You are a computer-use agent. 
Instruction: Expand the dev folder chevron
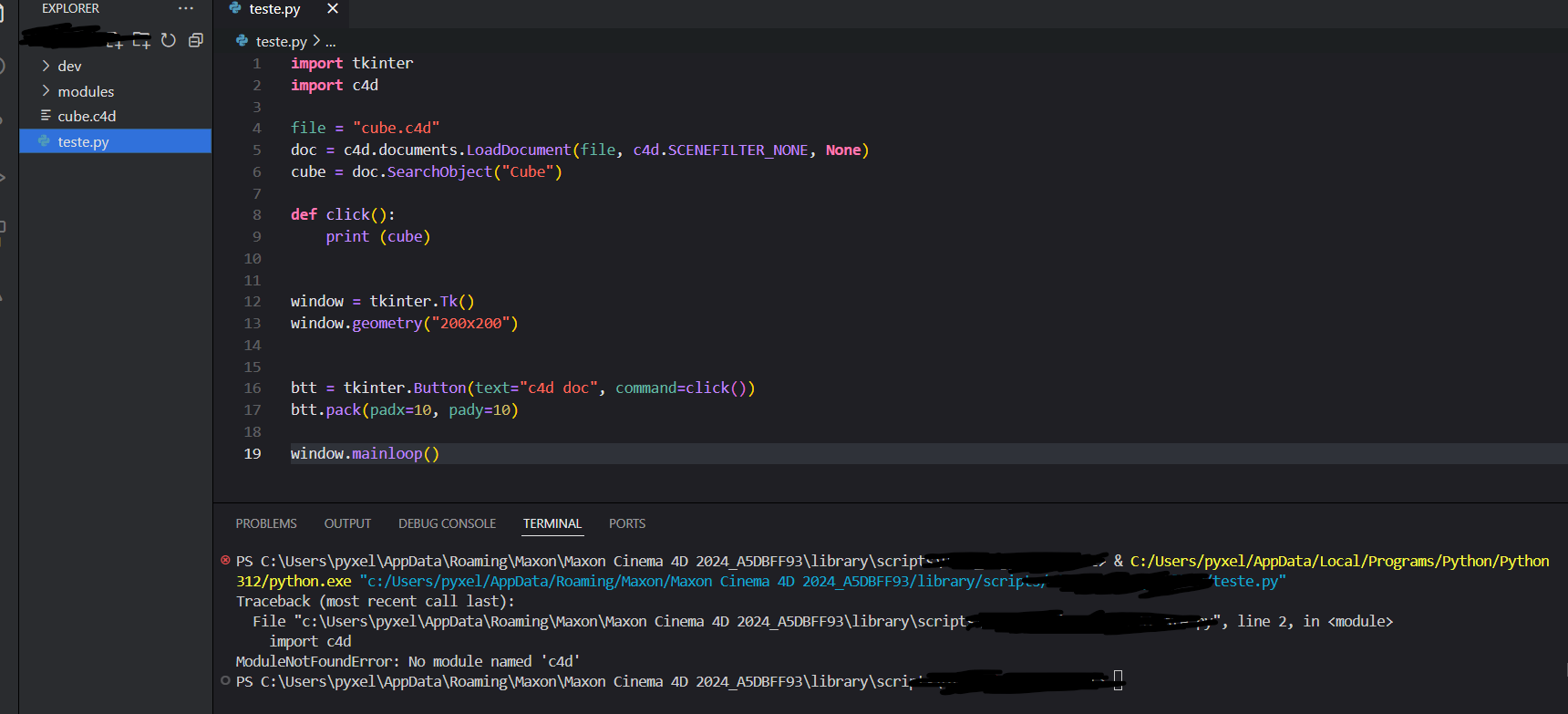click(46, 66)
